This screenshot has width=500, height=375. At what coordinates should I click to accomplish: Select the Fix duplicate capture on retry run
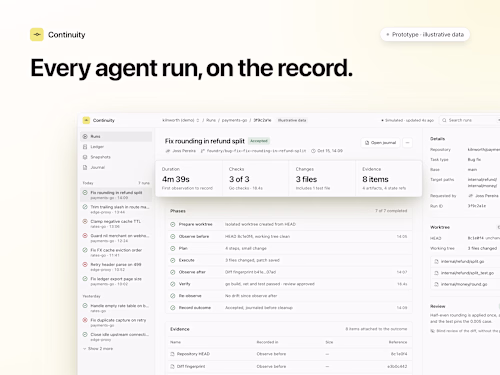[x=116, y=322]
